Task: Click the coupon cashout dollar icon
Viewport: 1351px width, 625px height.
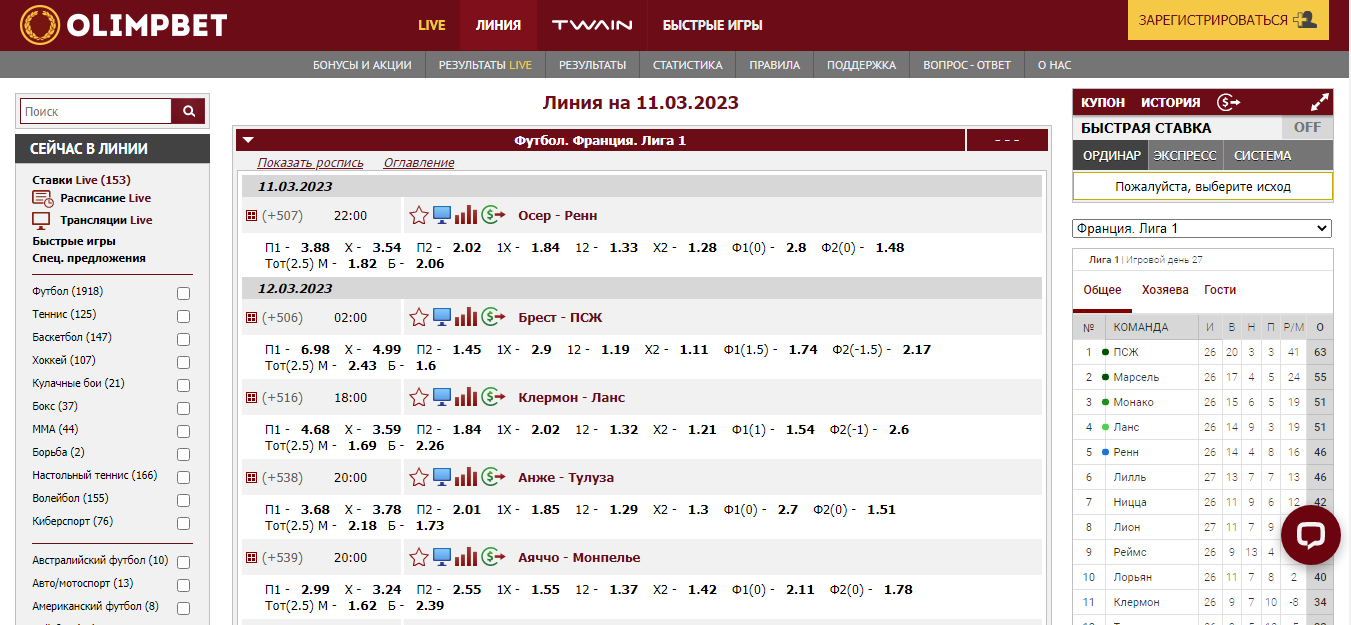Action: click(1228, 102)
